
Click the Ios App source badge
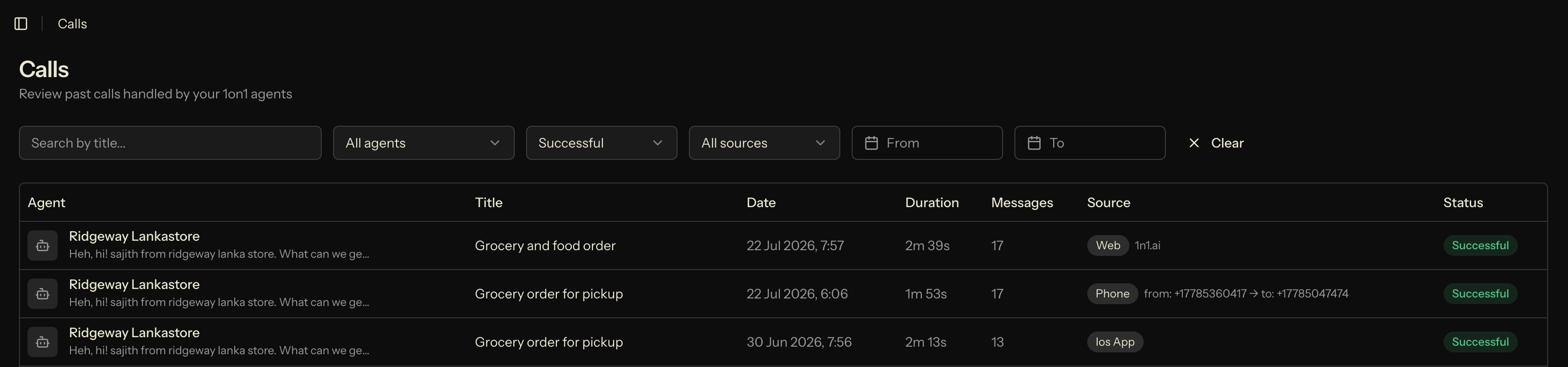point(1115,342)
